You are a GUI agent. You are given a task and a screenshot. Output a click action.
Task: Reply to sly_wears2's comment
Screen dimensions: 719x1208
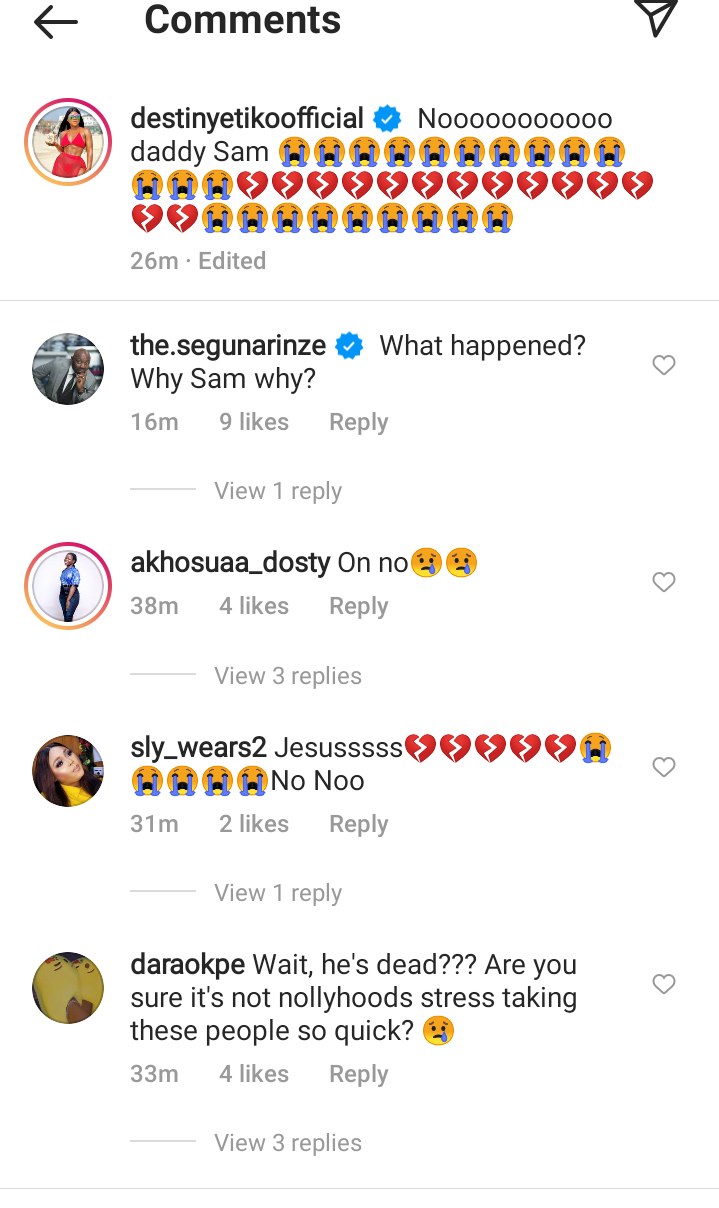358,824
